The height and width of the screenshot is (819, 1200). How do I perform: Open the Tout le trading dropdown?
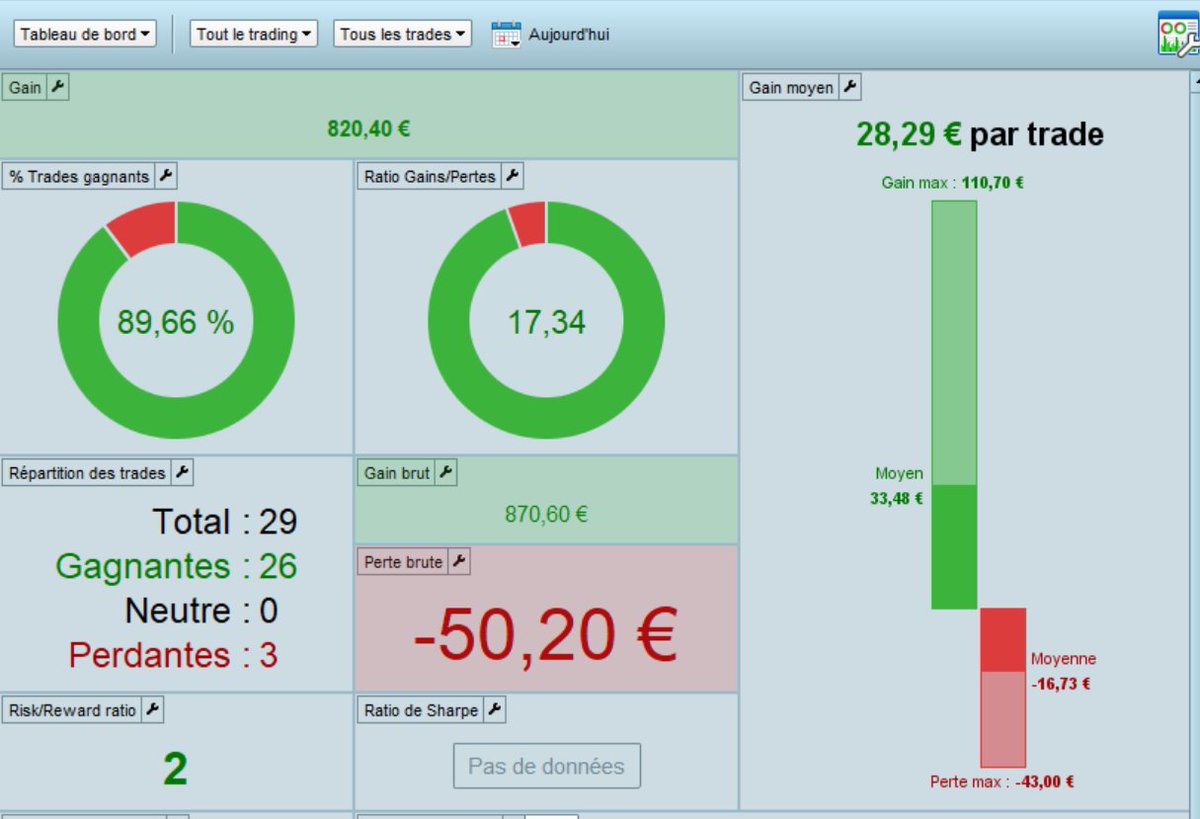coord(254,34)
